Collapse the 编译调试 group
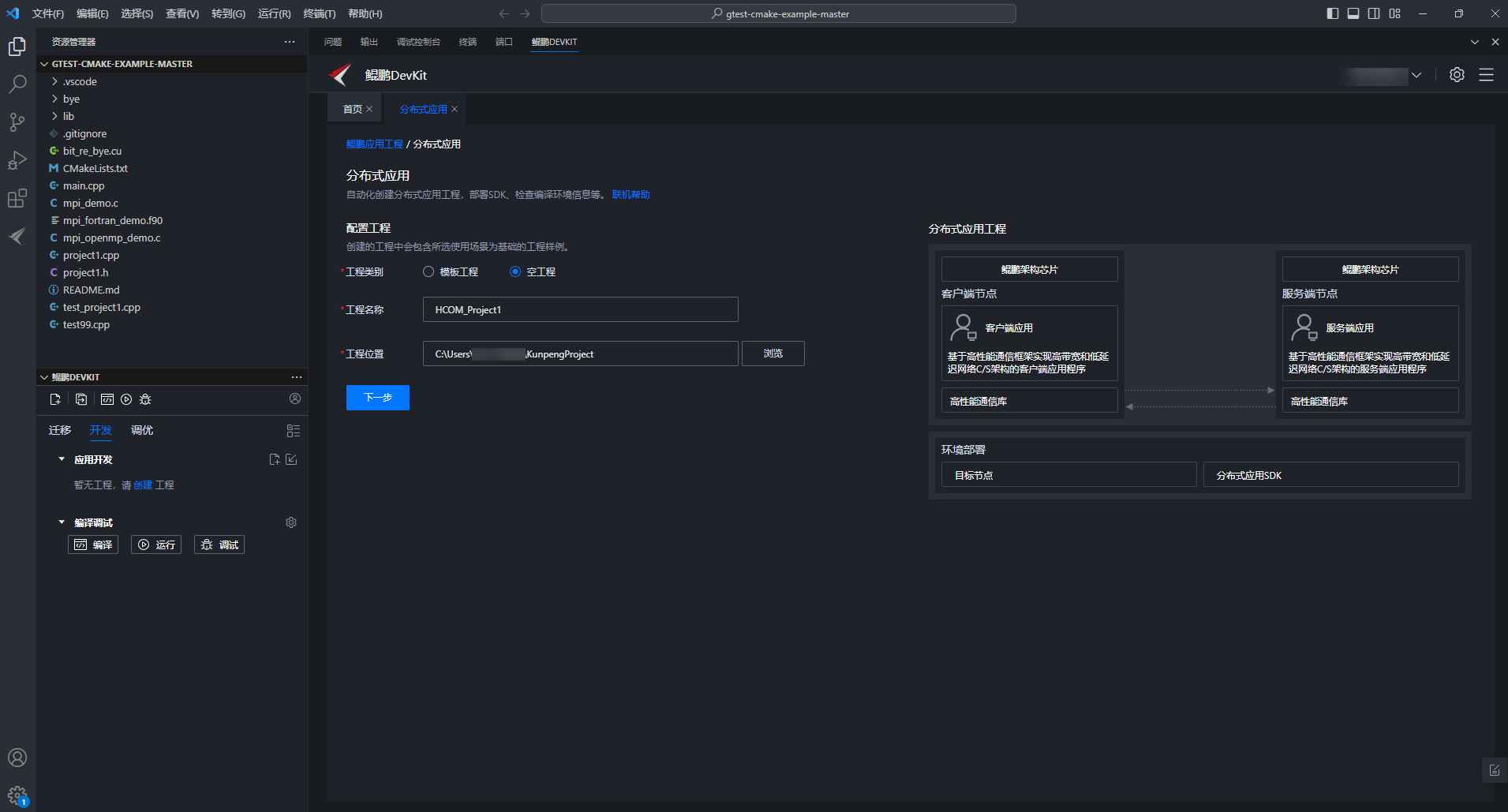Viewport: 1508px width, 812px height. coord(62,522)
